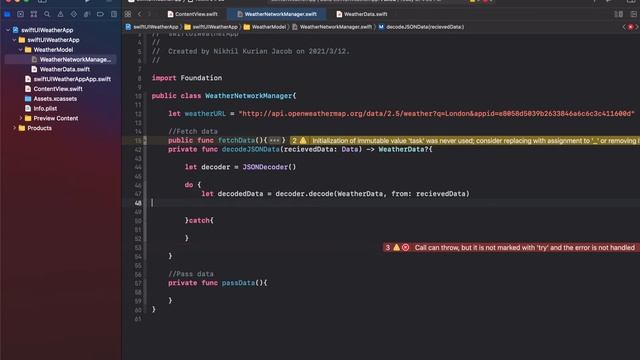Open the Issue navigator warning triangle icon
Screen dimensions: 640x360
click(x=60, y=14)
